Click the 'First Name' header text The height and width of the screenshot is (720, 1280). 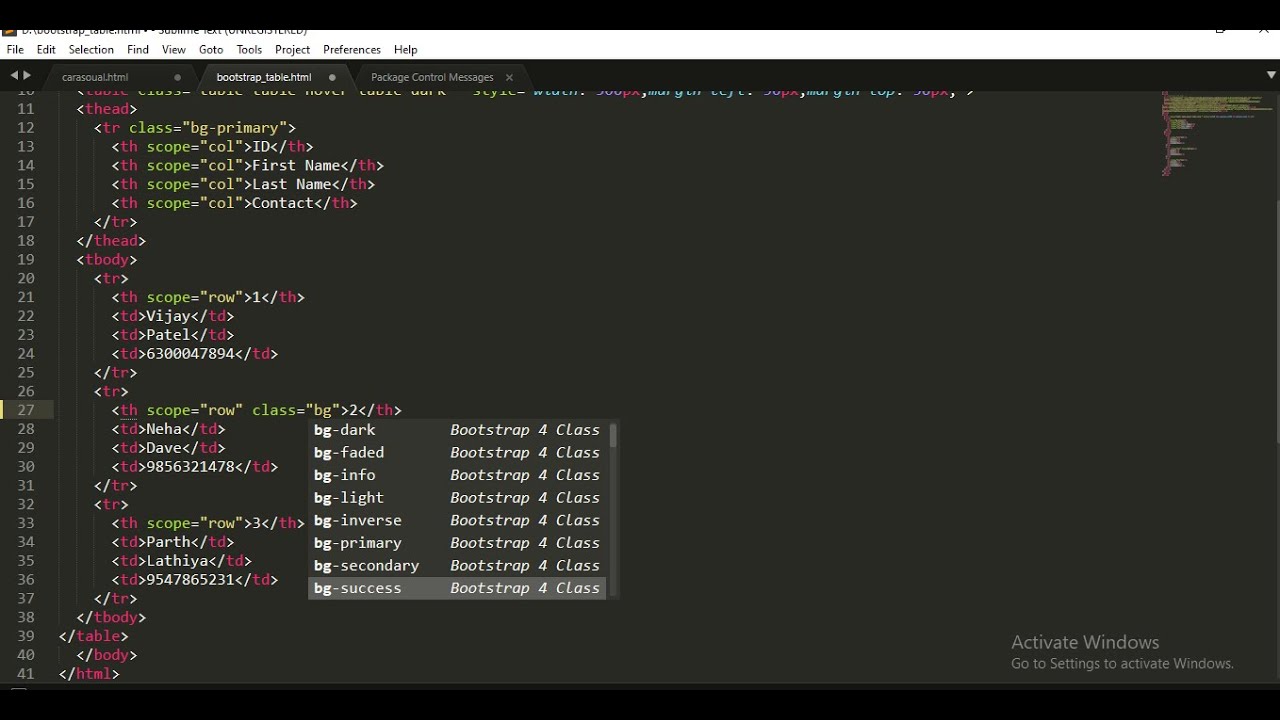tap(296, 165)
